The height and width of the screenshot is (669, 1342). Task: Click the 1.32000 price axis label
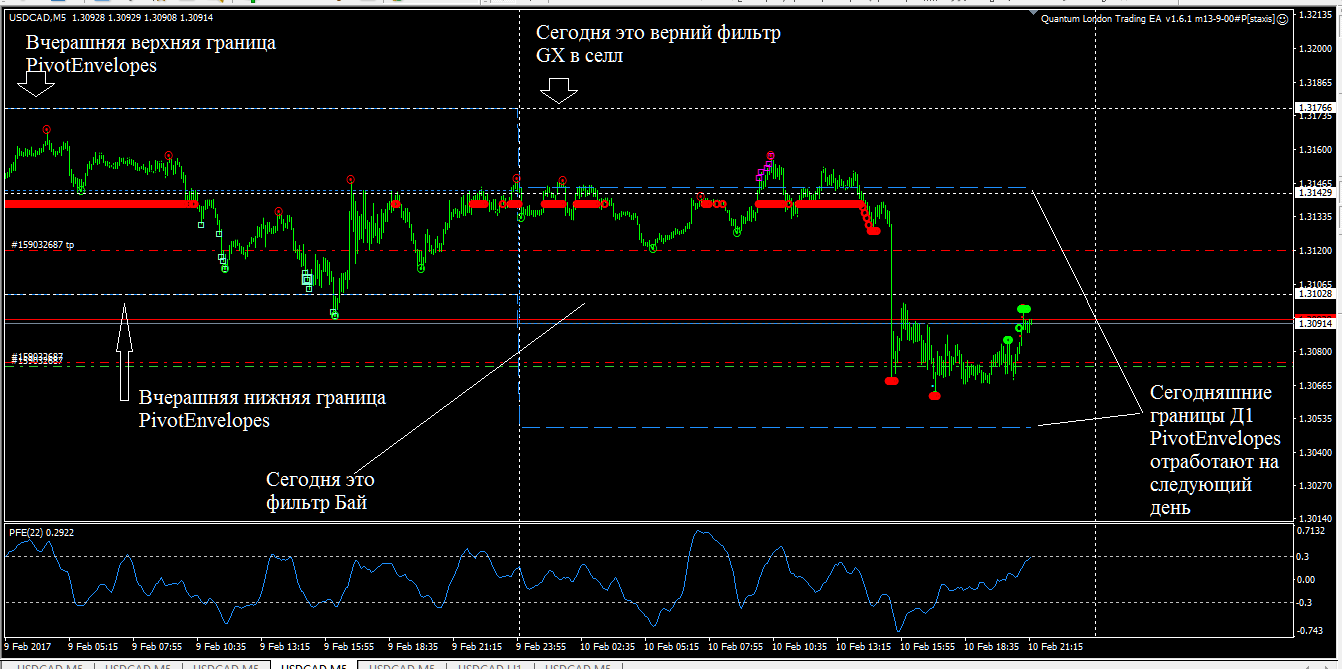1313,49
